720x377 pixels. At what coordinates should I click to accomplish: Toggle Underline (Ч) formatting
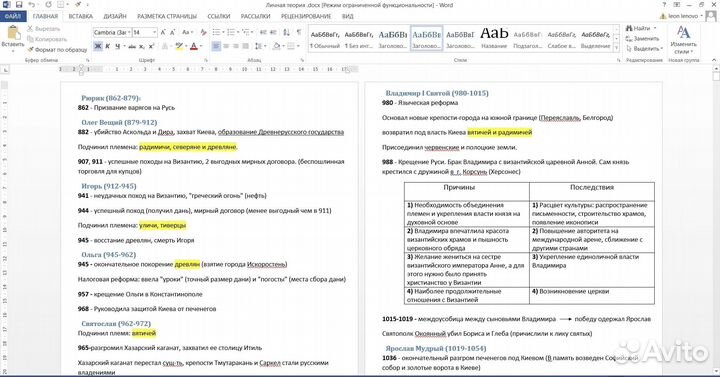pos(117,46)
